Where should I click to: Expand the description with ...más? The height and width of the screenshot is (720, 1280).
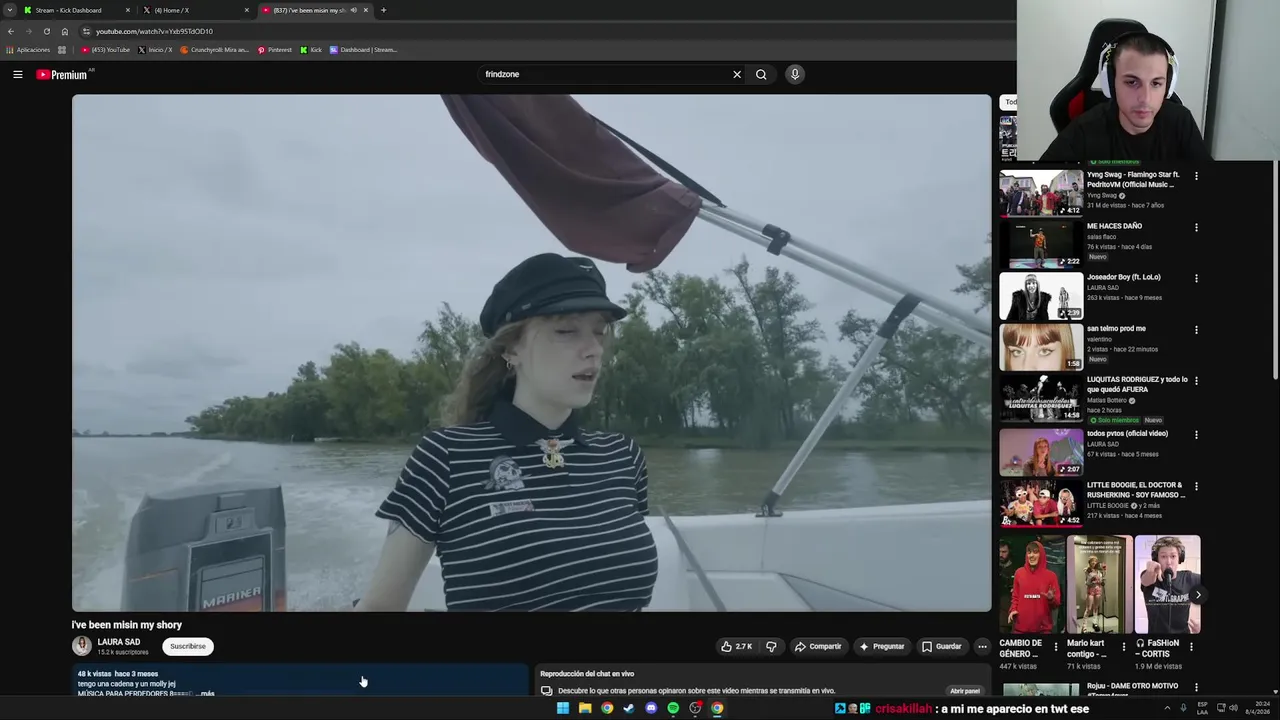click(204, 693)
